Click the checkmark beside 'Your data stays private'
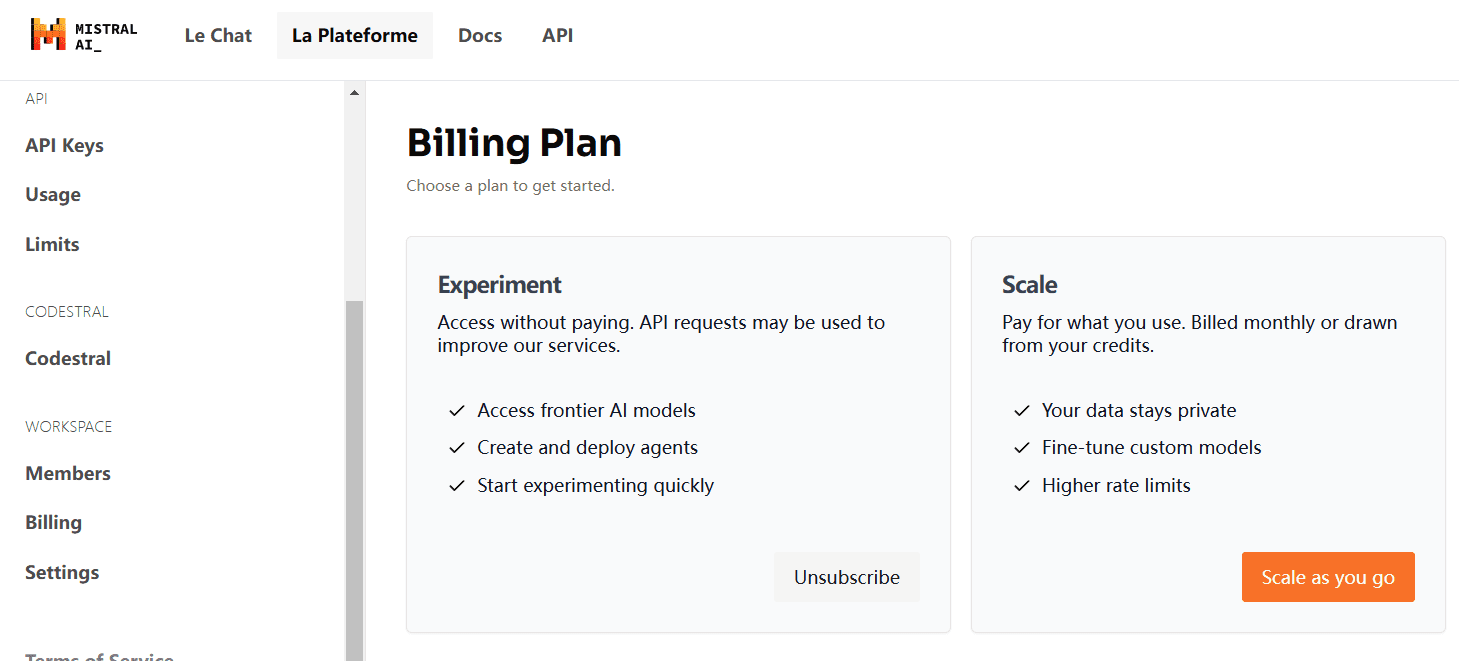Viewport: 1459px width, 661px height. (1022, 411)
